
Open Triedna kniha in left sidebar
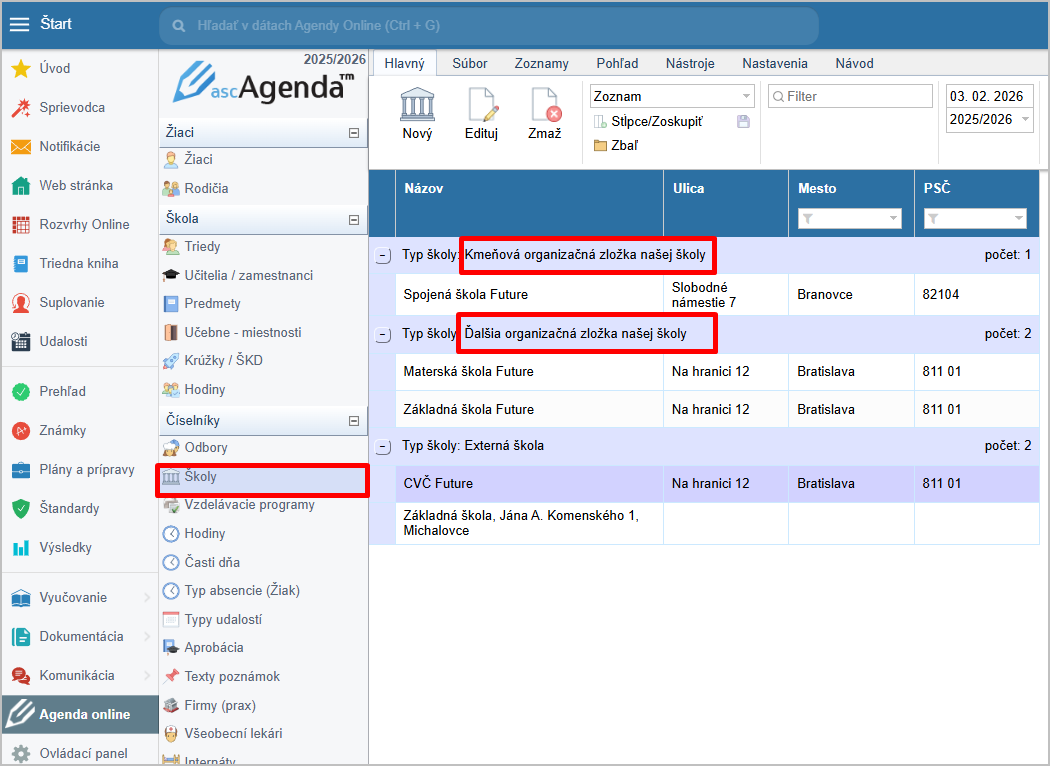(78, 263)
